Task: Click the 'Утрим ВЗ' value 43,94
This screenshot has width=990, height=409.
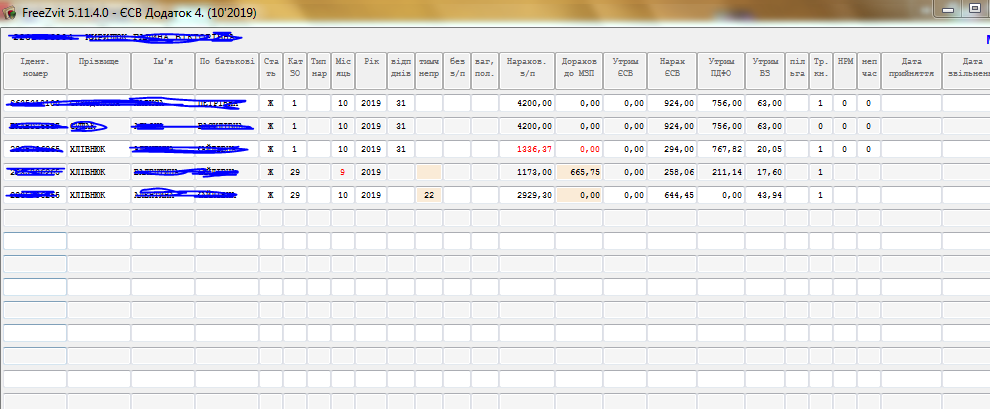Action: (x=765, y=195)
